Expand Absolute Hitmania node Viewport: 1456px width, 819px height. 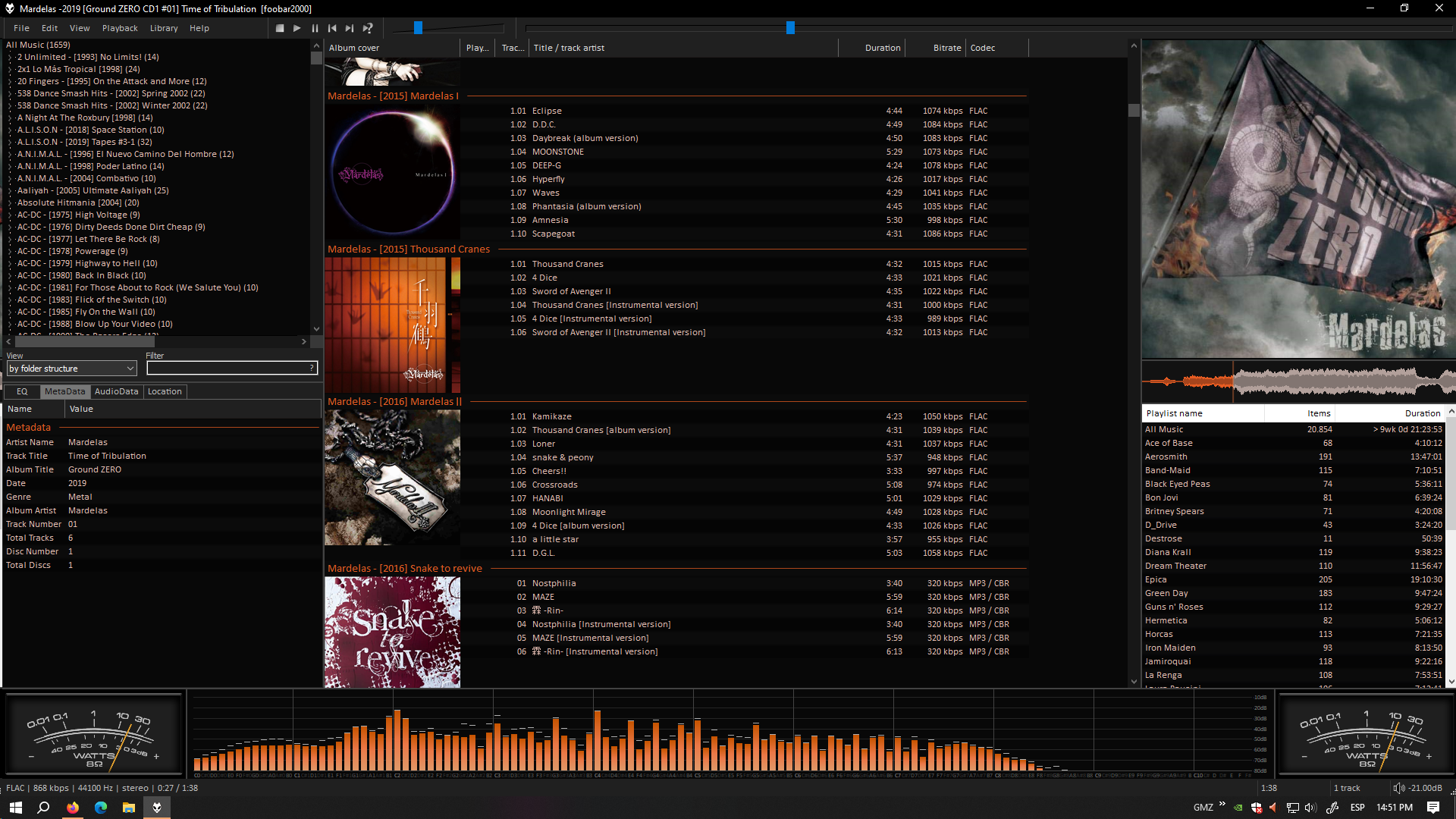[11, 202]
